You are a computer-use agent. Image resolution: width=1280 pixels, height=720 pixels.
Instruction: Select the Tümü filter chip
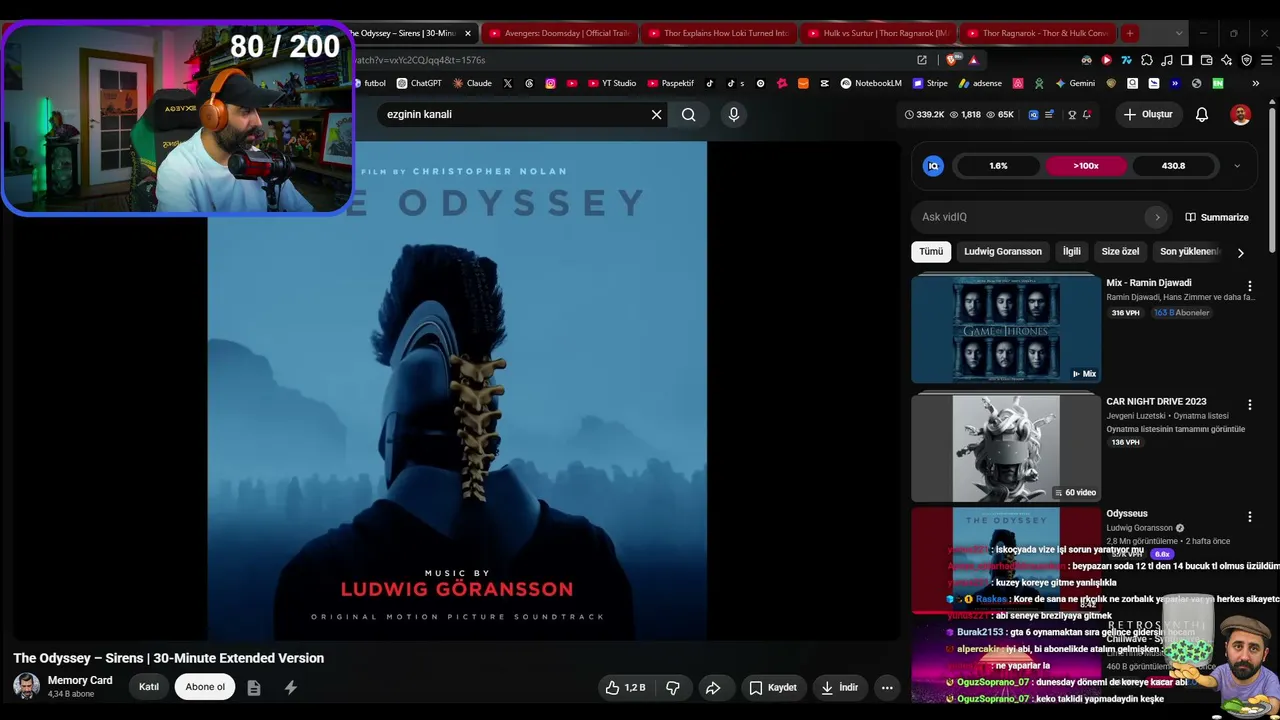click(931, 252)
